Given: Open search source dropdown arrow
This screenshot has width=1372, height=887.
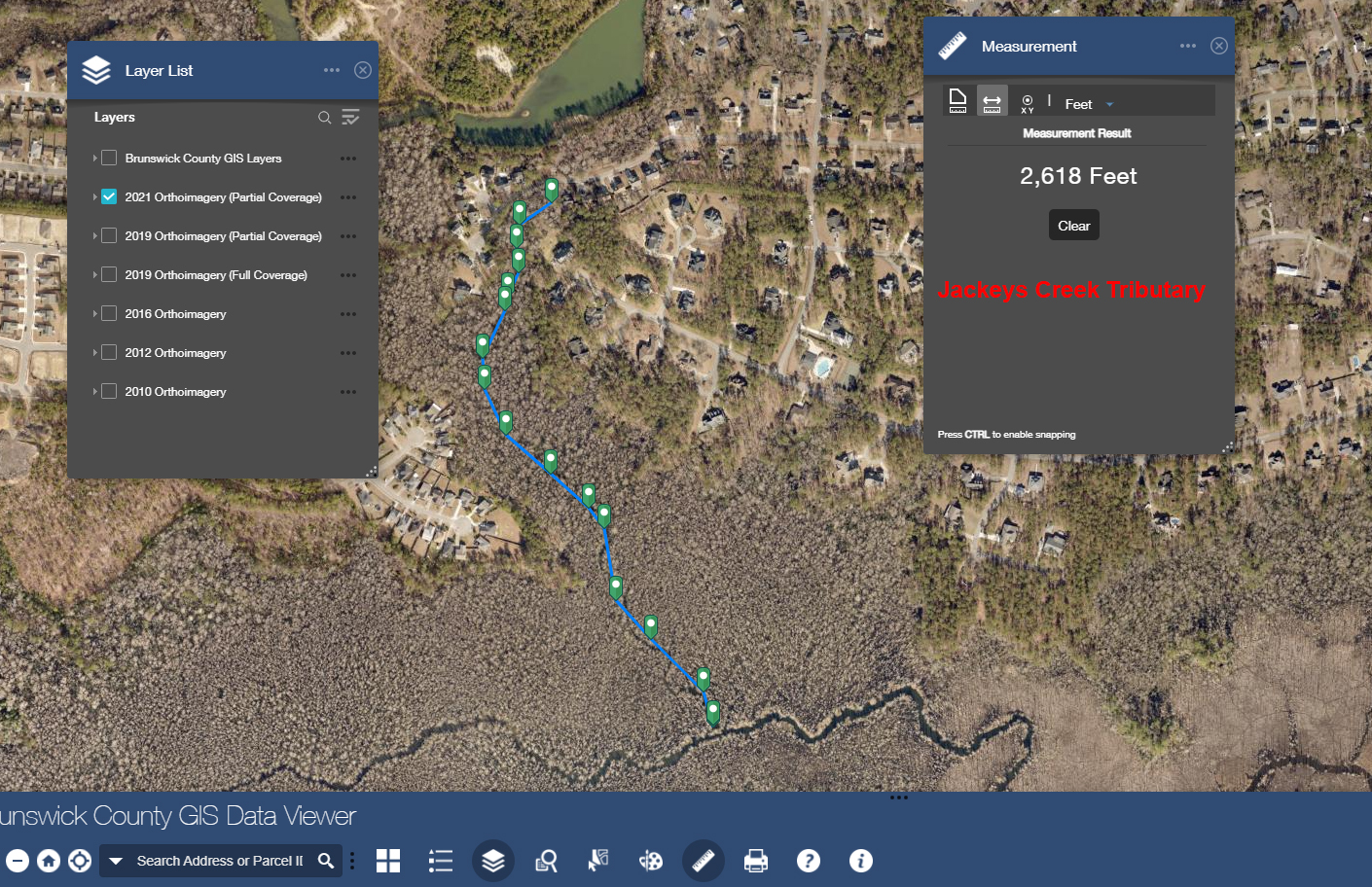Looking at the screenshot, I should click(x=116, y=861).
